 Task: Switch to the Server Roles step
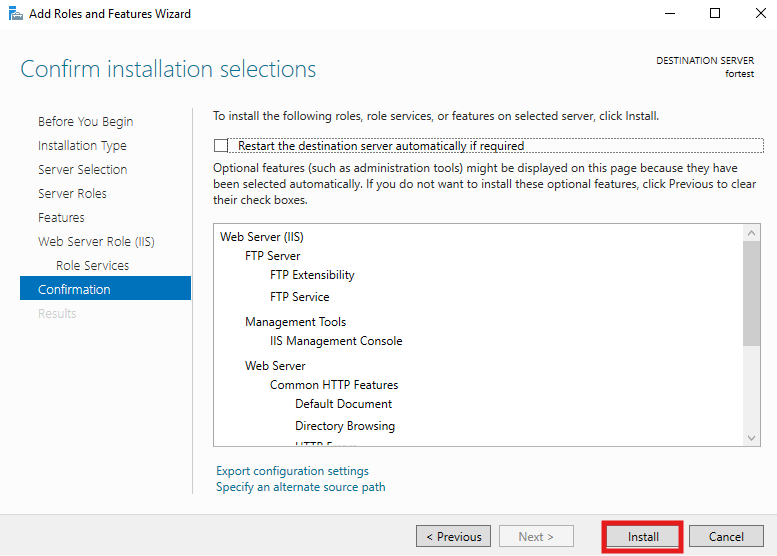[x=72, y=193]
